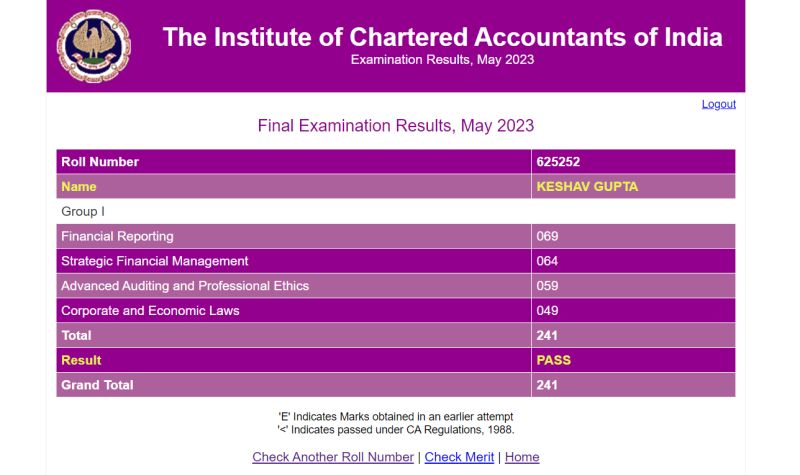Click the Advanced Auditing marks 059
The width and height of the screenshot is (800, 475).
[x=633, y=286]
